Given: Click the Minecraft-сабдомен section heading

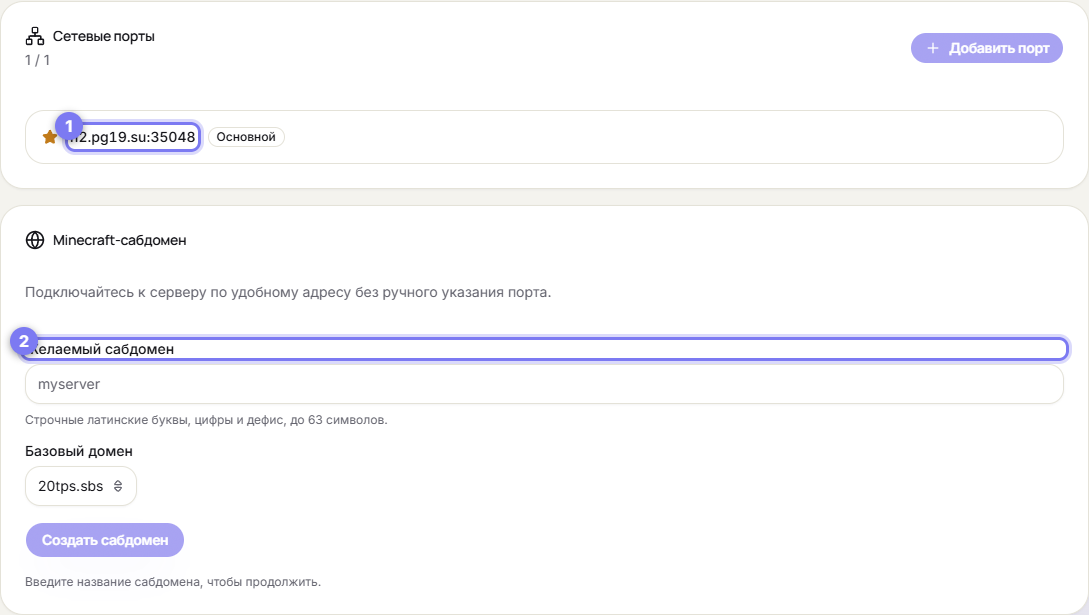Looking at the screenshot, I should tap(119, 240).
